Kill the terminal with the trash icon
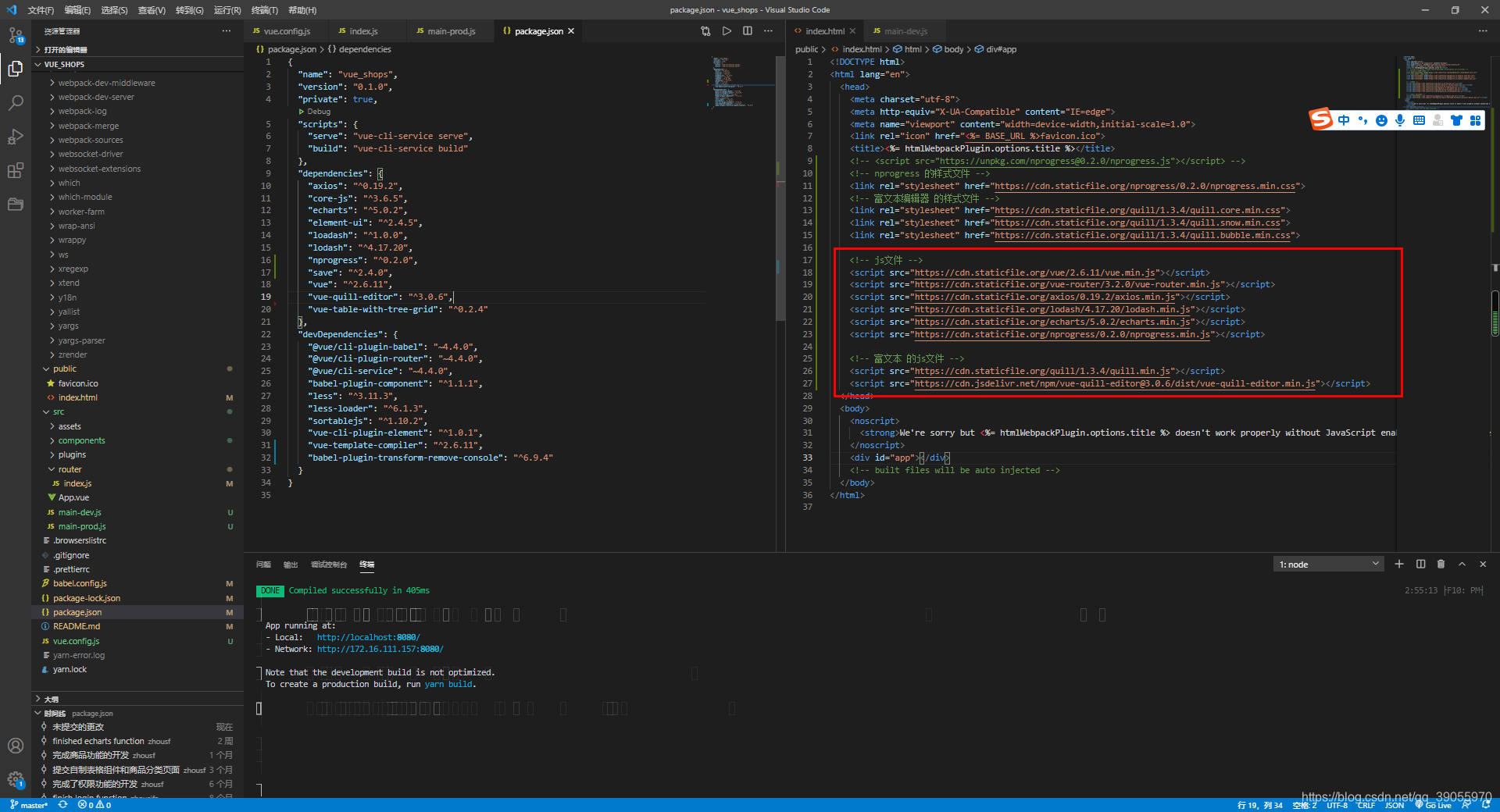 (1441, 564)
